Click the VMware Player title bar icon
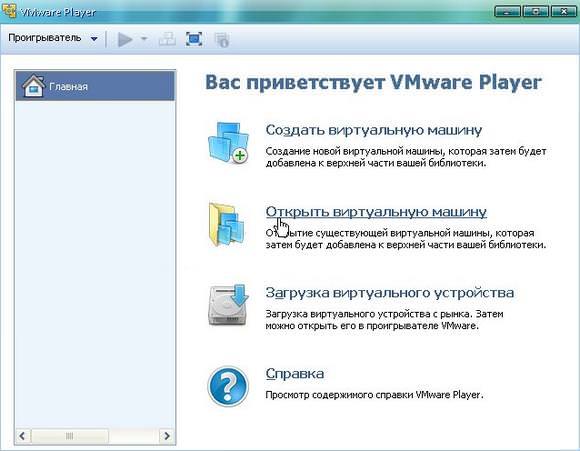This screenshot has height=451, width=580. pos(9,10)
